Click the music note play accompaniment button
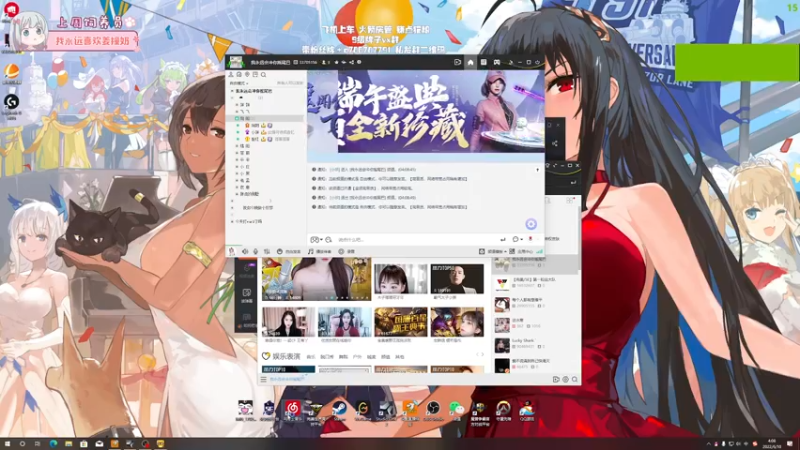Screen dimensions: 800x450 pos(319,252)
